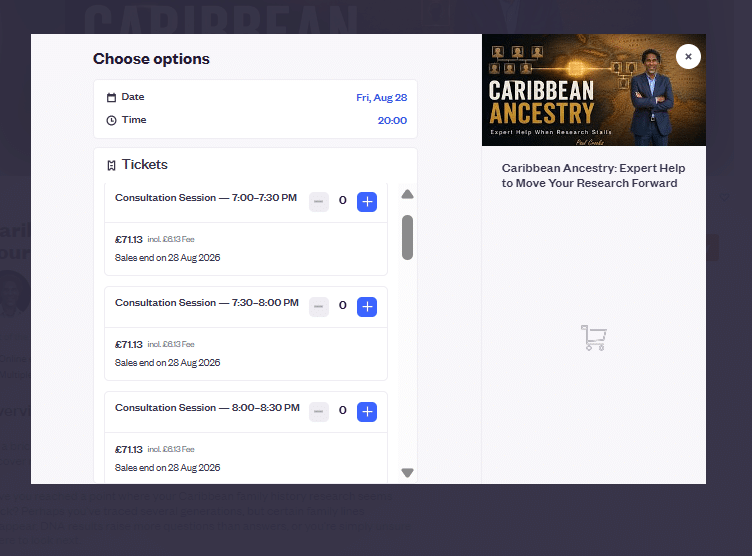This screenshot has height=556, width=752.
Task: Add one 8:00–8:30 PM consultation ticket
Action: [367, 412]
